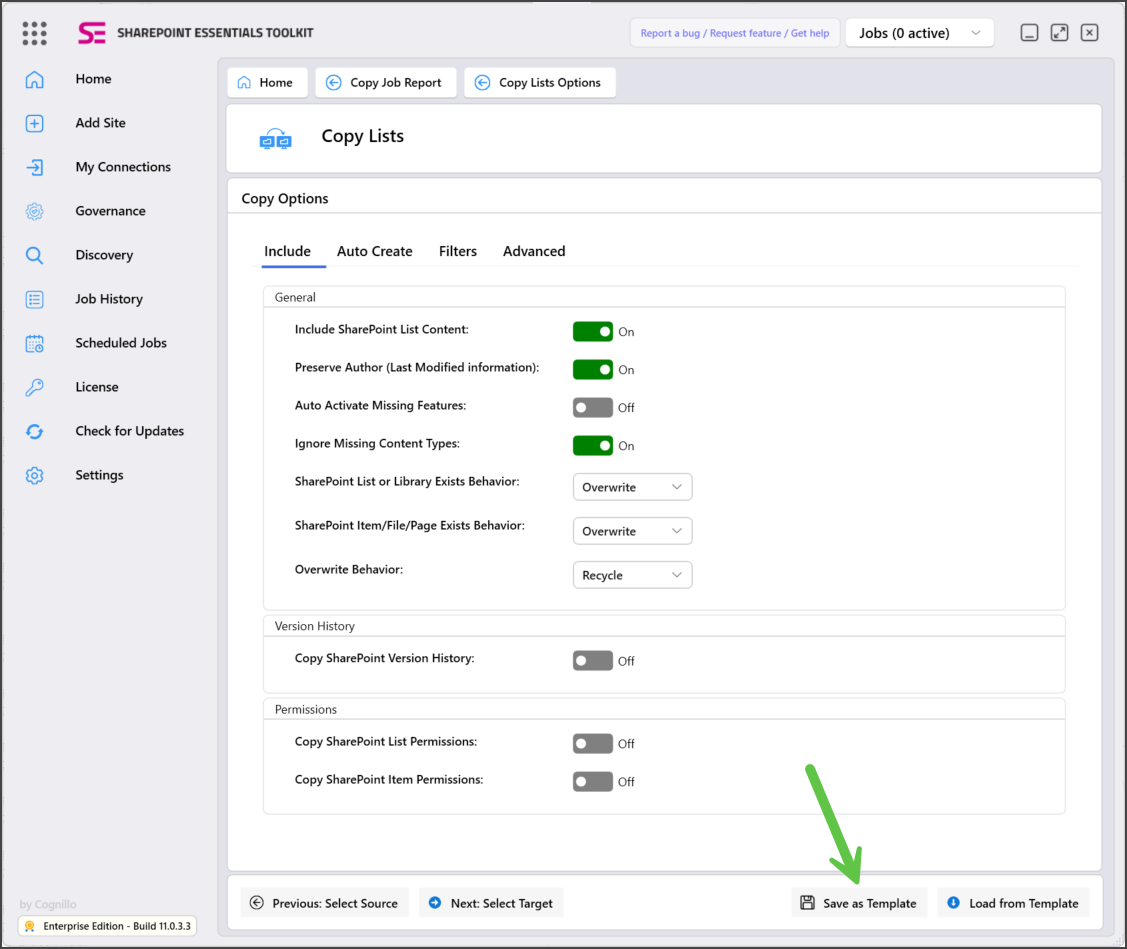Open the Jobs (0 active) dropdown
This screenshot has width=1127, height=949.
919,33
